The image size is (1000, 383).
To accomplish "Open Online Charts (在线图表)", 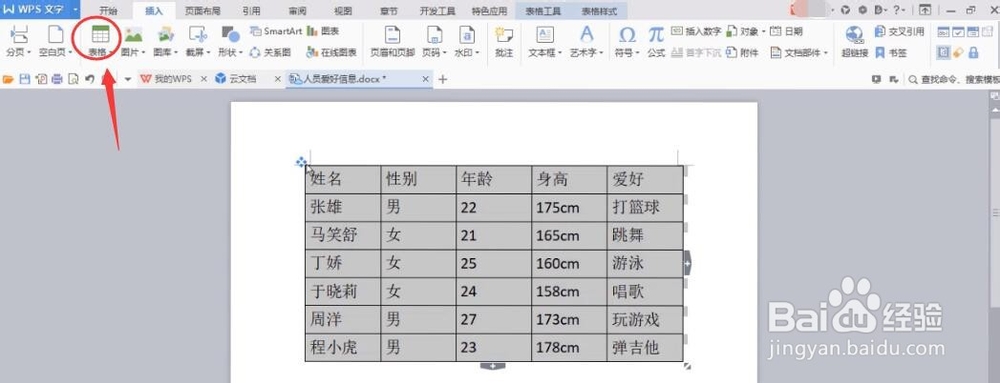I will (332, 53).
